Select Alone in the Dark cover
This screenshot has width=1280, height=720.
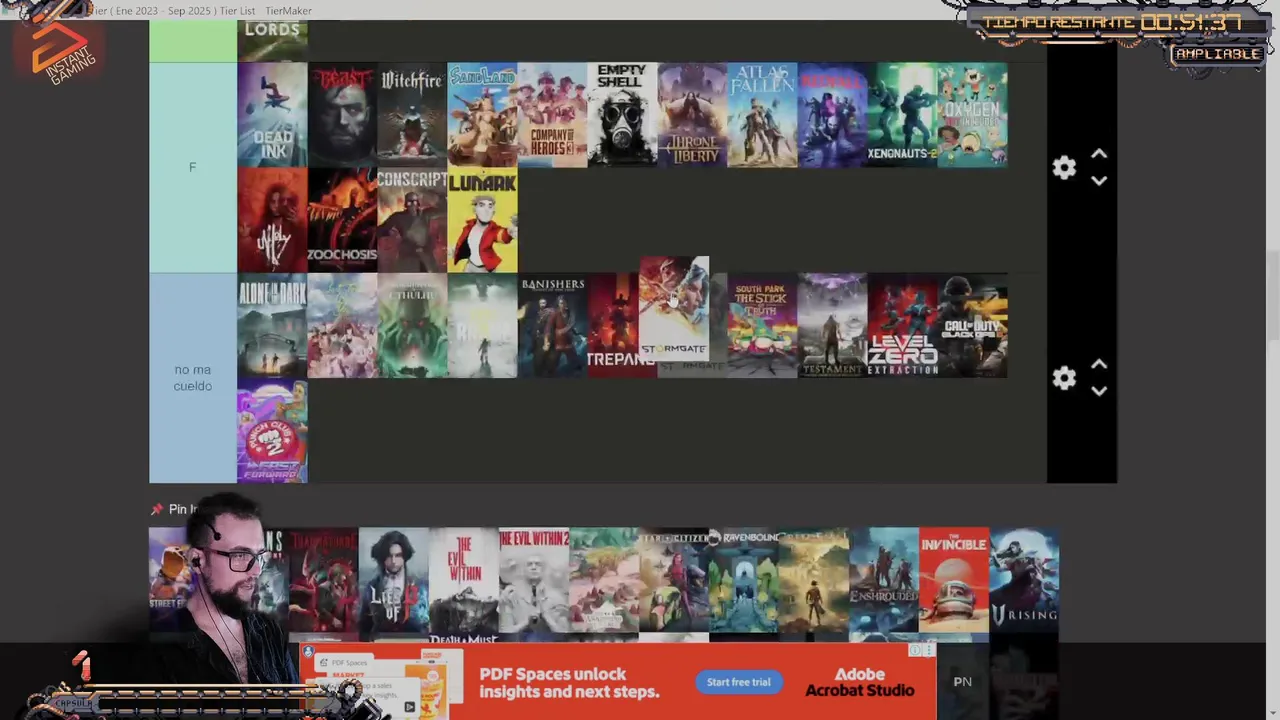pyautogui.click(x=272, y=325)
